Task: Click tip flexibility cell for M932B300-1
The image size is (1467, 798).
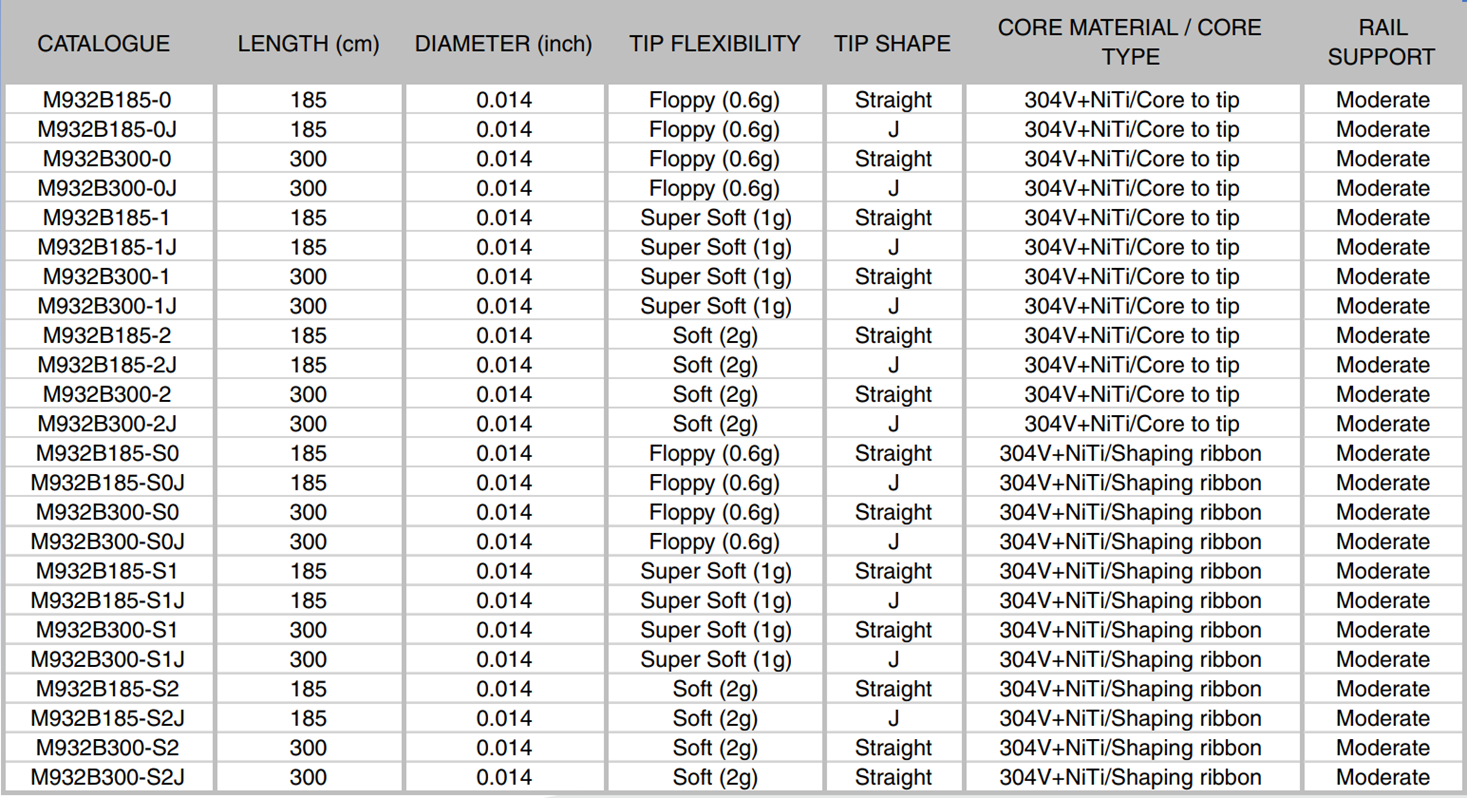Action: tap(715, 276)
